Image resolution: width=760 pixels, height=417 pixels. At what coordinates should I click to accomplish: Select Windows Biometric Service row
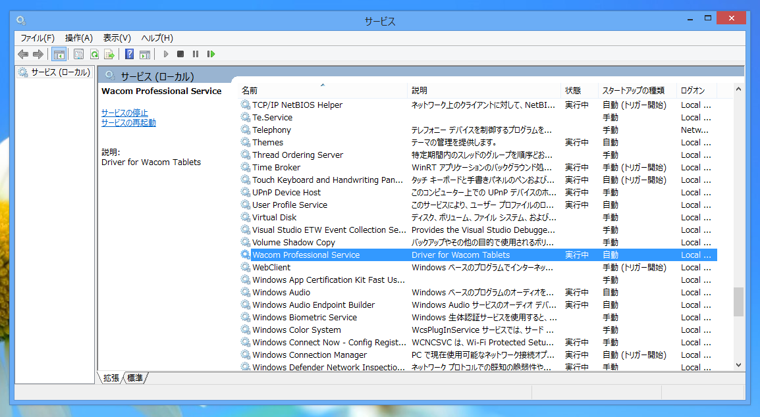click(478, 318)
